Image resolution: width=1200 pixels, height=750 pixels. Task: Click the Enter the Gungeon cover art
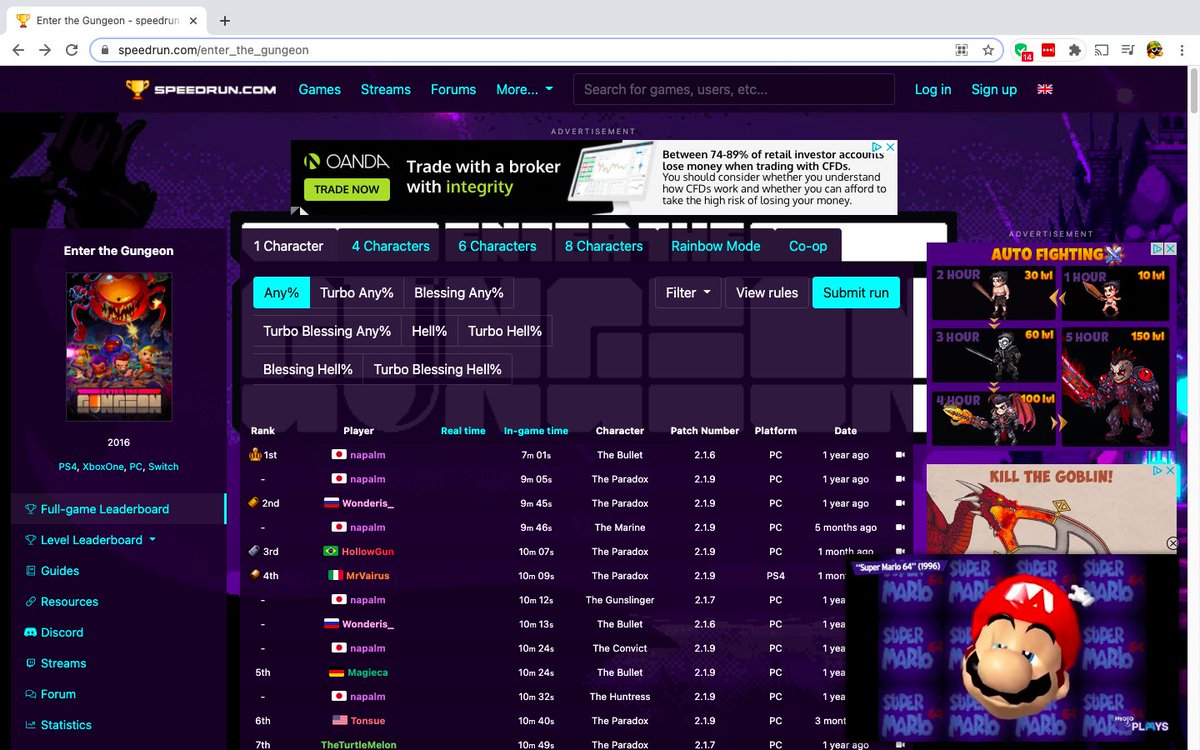pyautogui.click(x=119, y=347)
